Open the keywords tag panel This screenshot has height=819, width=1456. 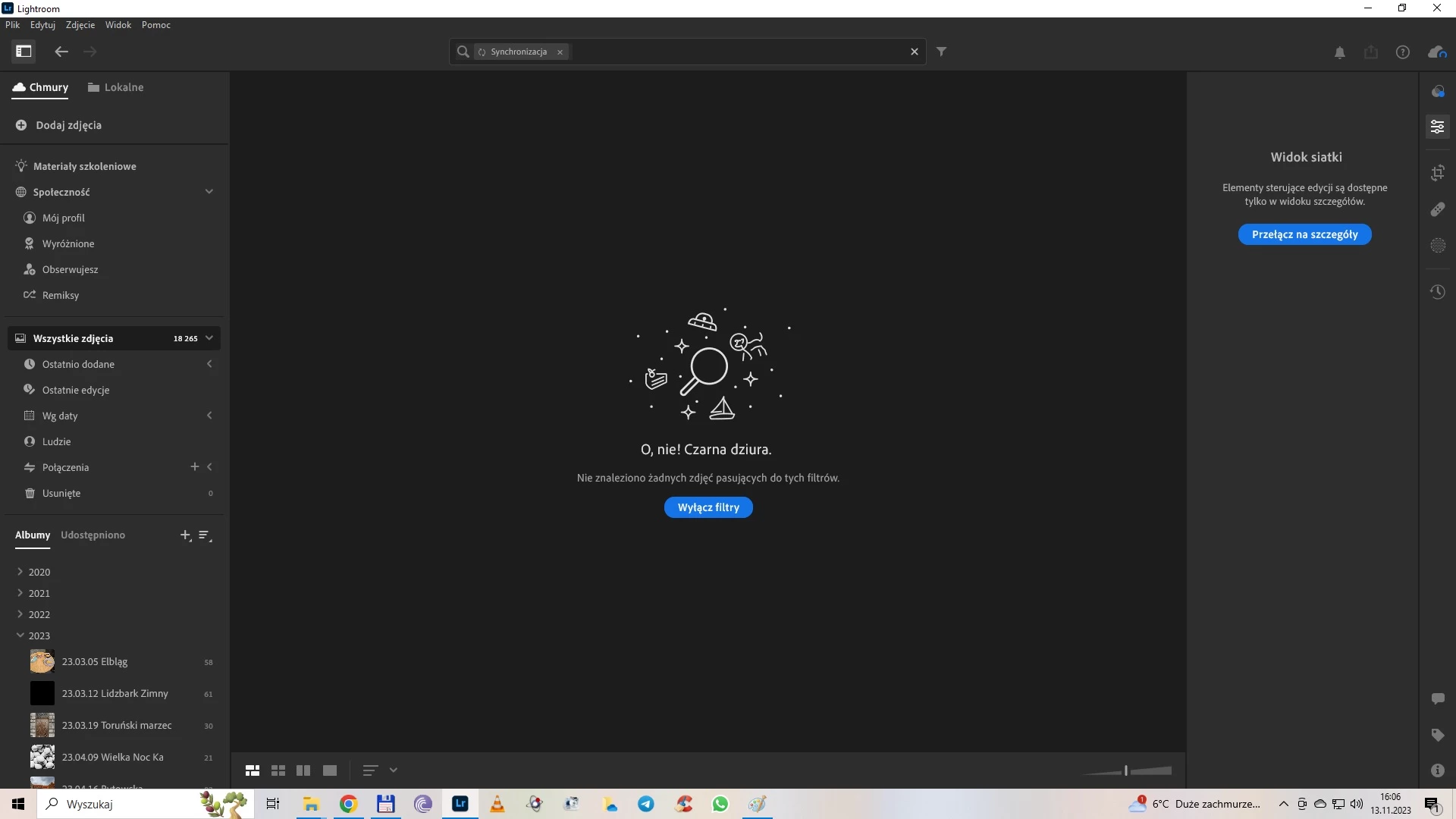pyautogui.click(x=1438, y=735)
